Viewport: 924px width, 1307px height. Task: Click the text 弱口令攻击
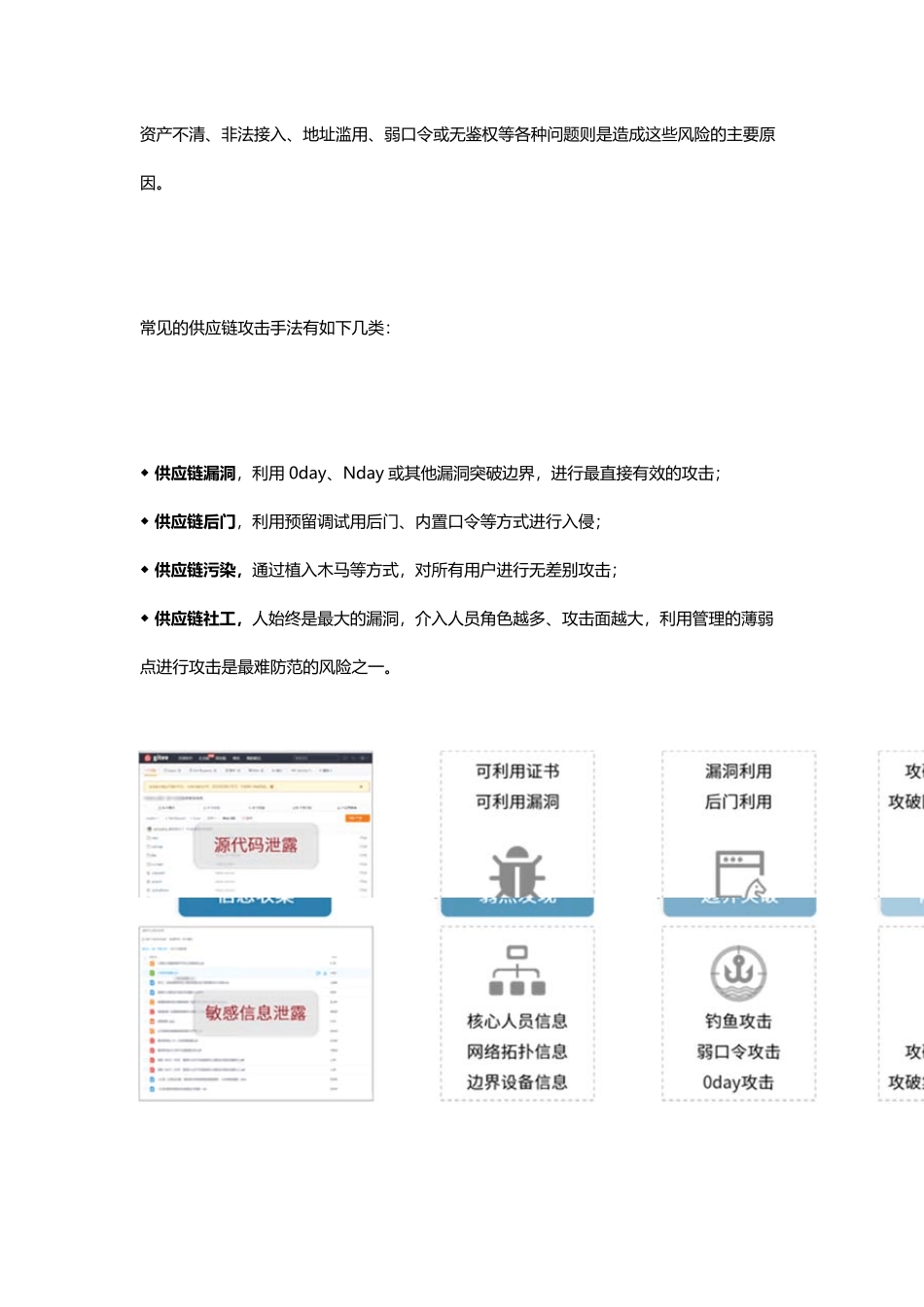pyautogui.click(x=738, y=1051)
